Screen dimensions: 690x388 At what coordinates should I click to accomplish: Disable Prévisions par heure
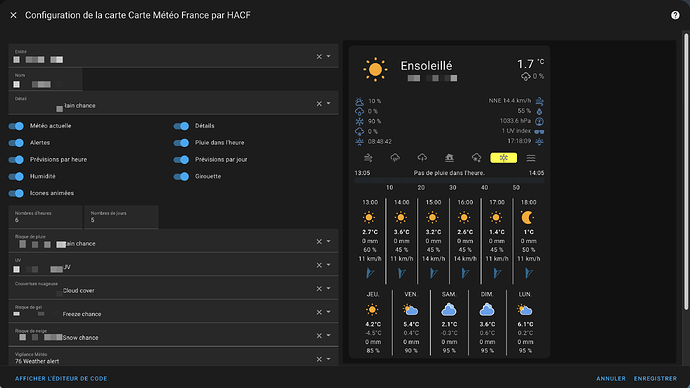click(16, 160)
